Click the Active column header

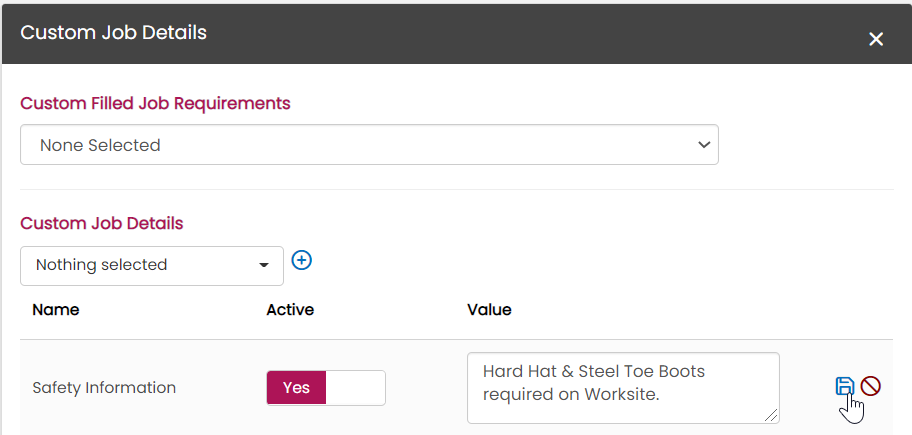[x=290, y=310]
